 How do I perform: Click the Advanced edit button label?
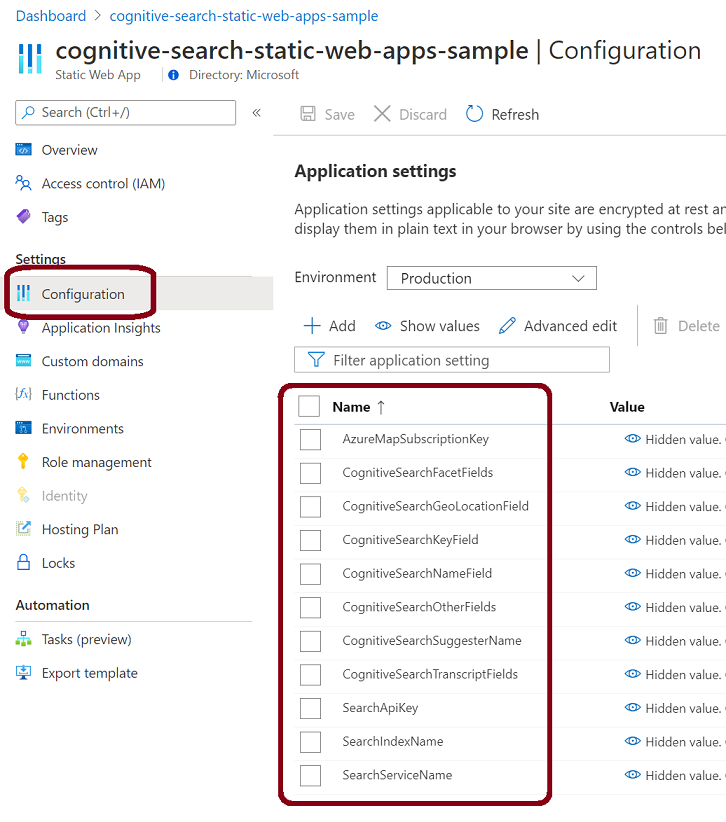pos(570,326)
